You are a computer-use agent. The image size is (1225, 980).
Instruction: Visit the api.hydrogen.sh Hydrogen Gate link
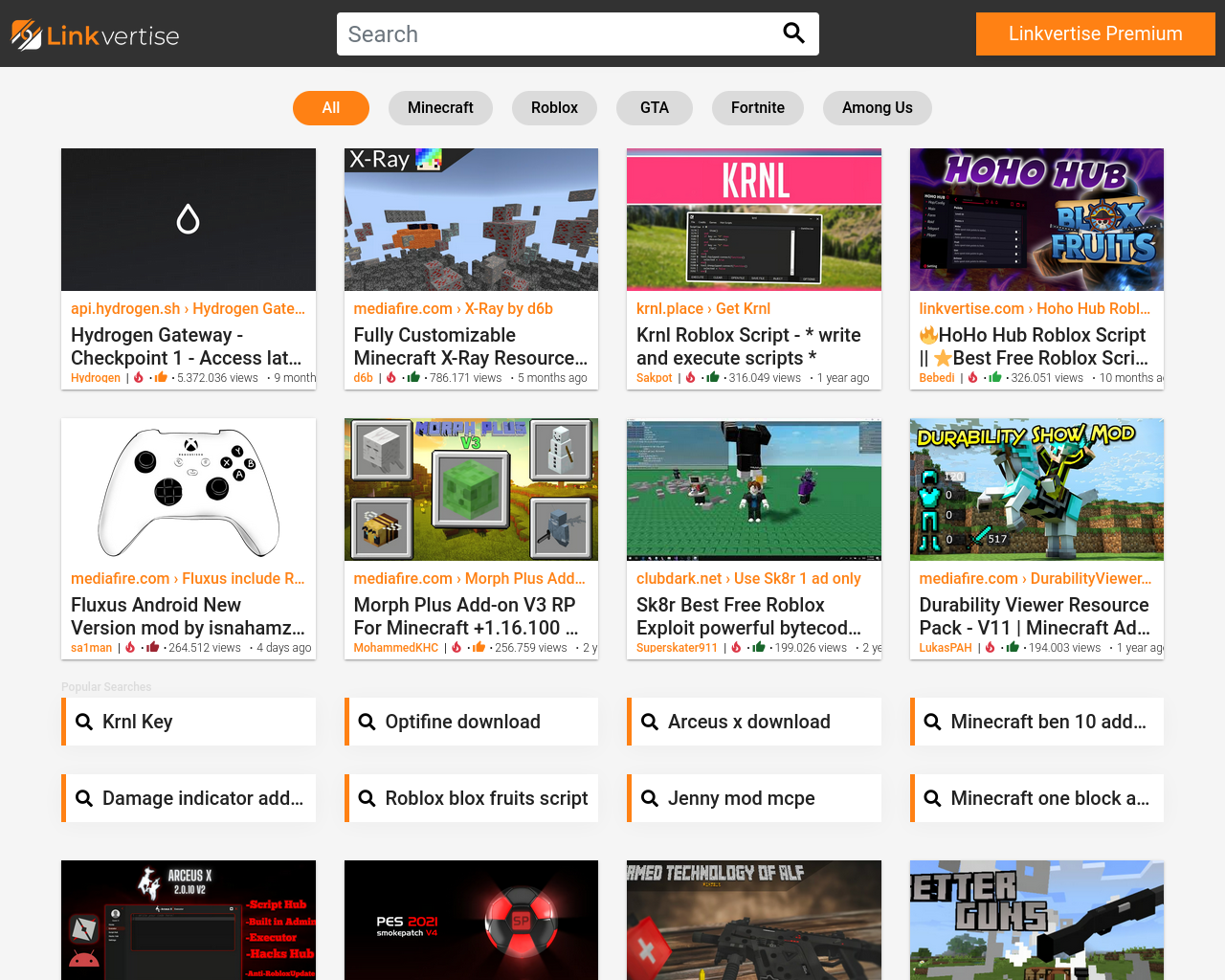(x=189, y=308)
